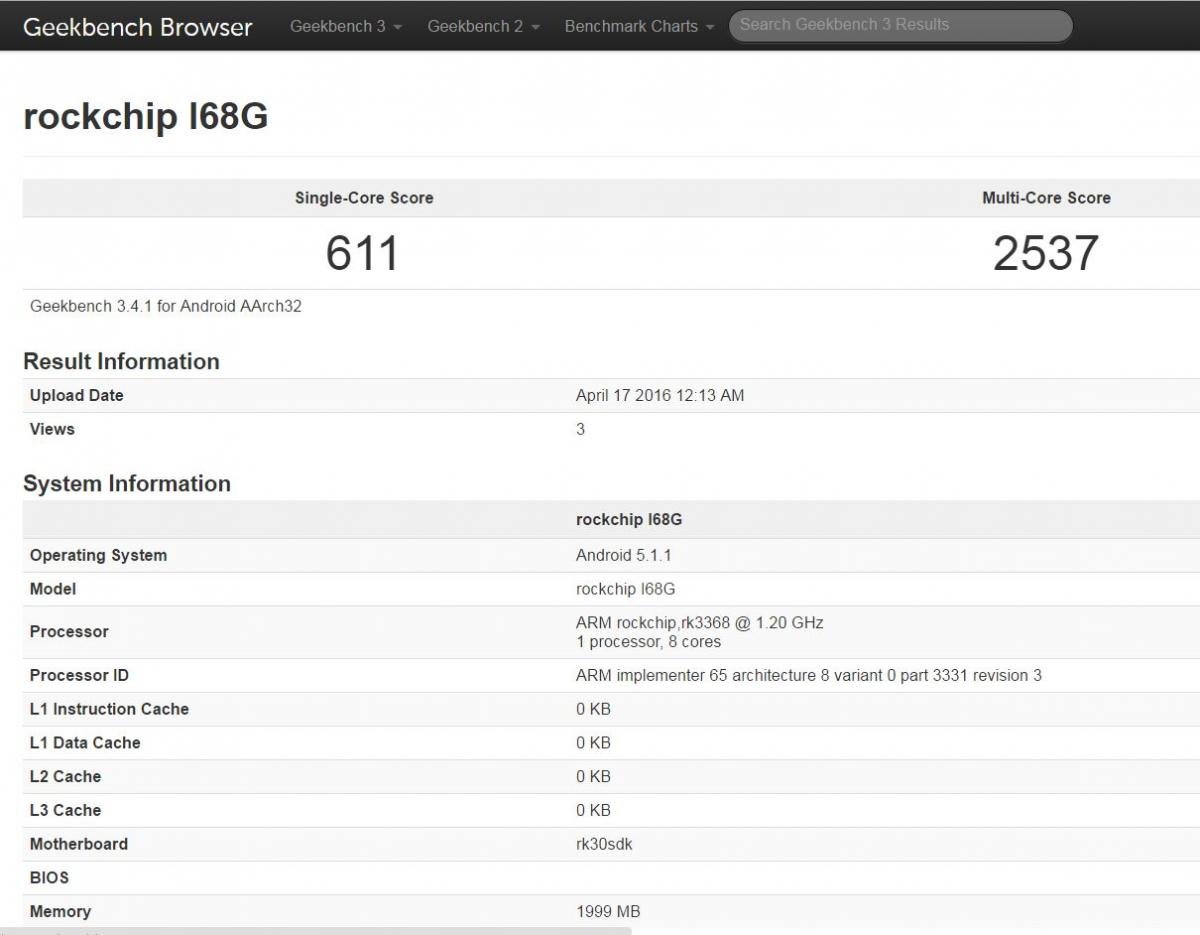Select the BIOS label

49,878
